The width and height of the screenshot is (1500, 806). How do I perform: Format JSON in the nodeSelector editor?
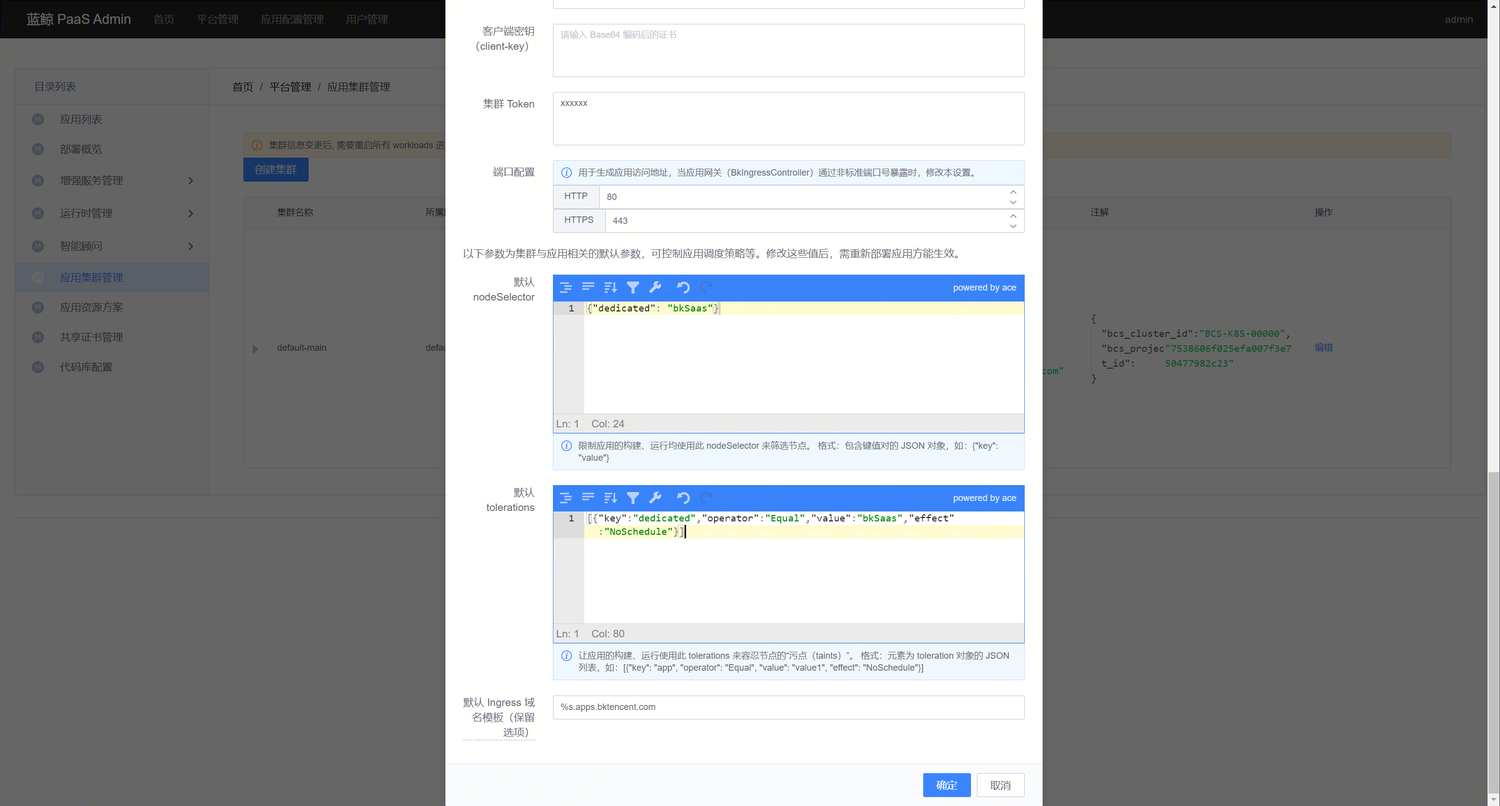pyautogui.click(x=566, y=288)
